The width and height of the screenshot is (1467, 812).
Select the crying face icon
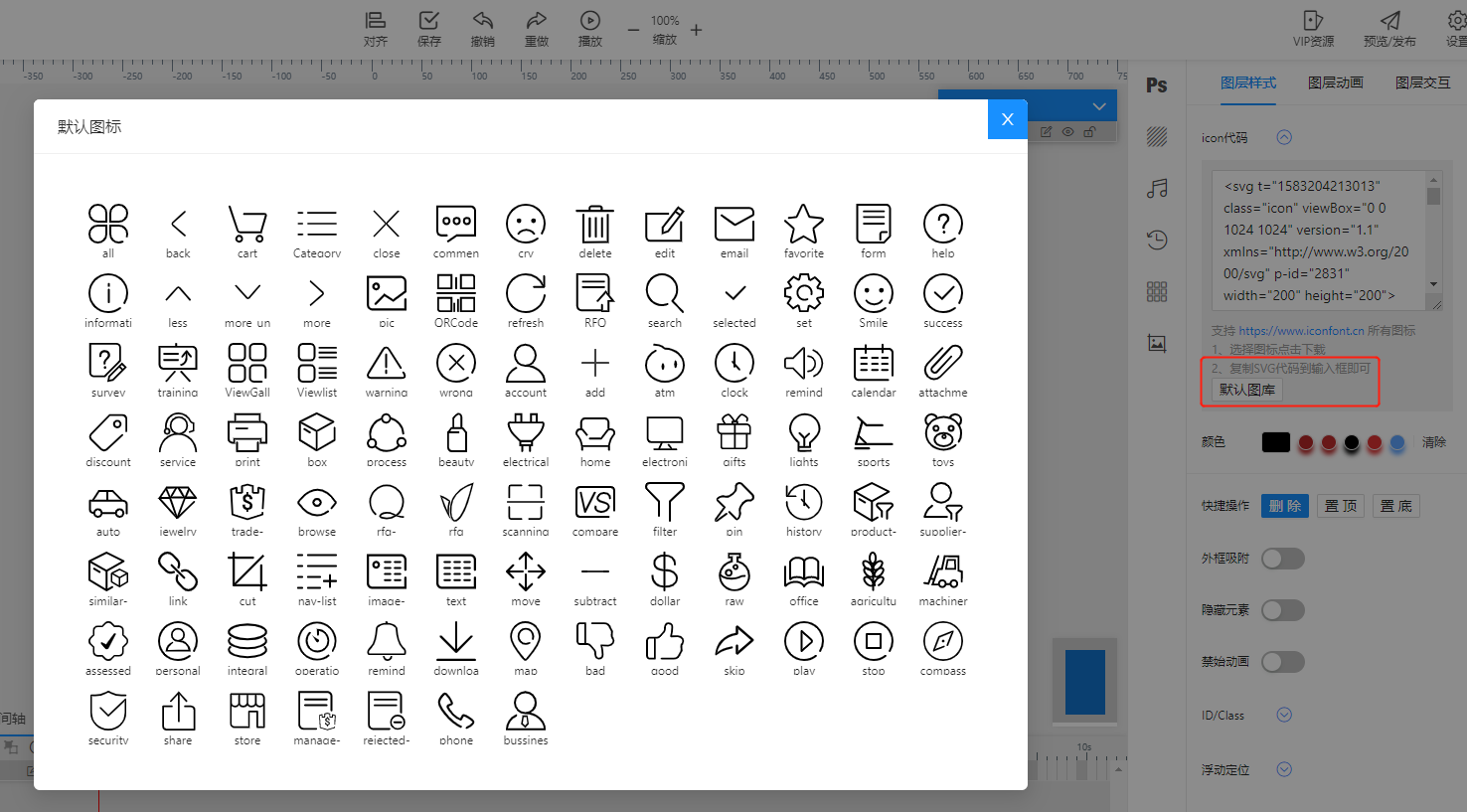[x=526, y=225]
